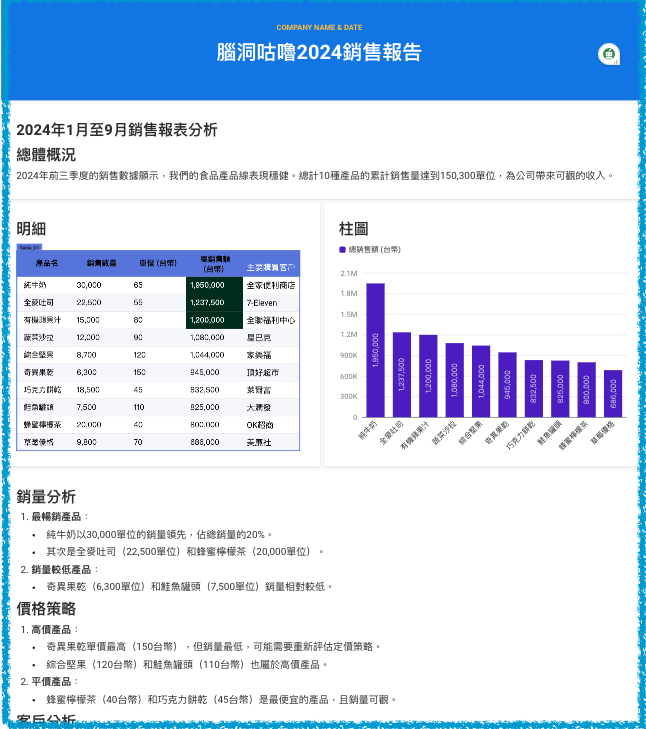Select the highlighted 1,950,000 table cell
Viewport: 646px width, 729px height.
tap(214, 285)
